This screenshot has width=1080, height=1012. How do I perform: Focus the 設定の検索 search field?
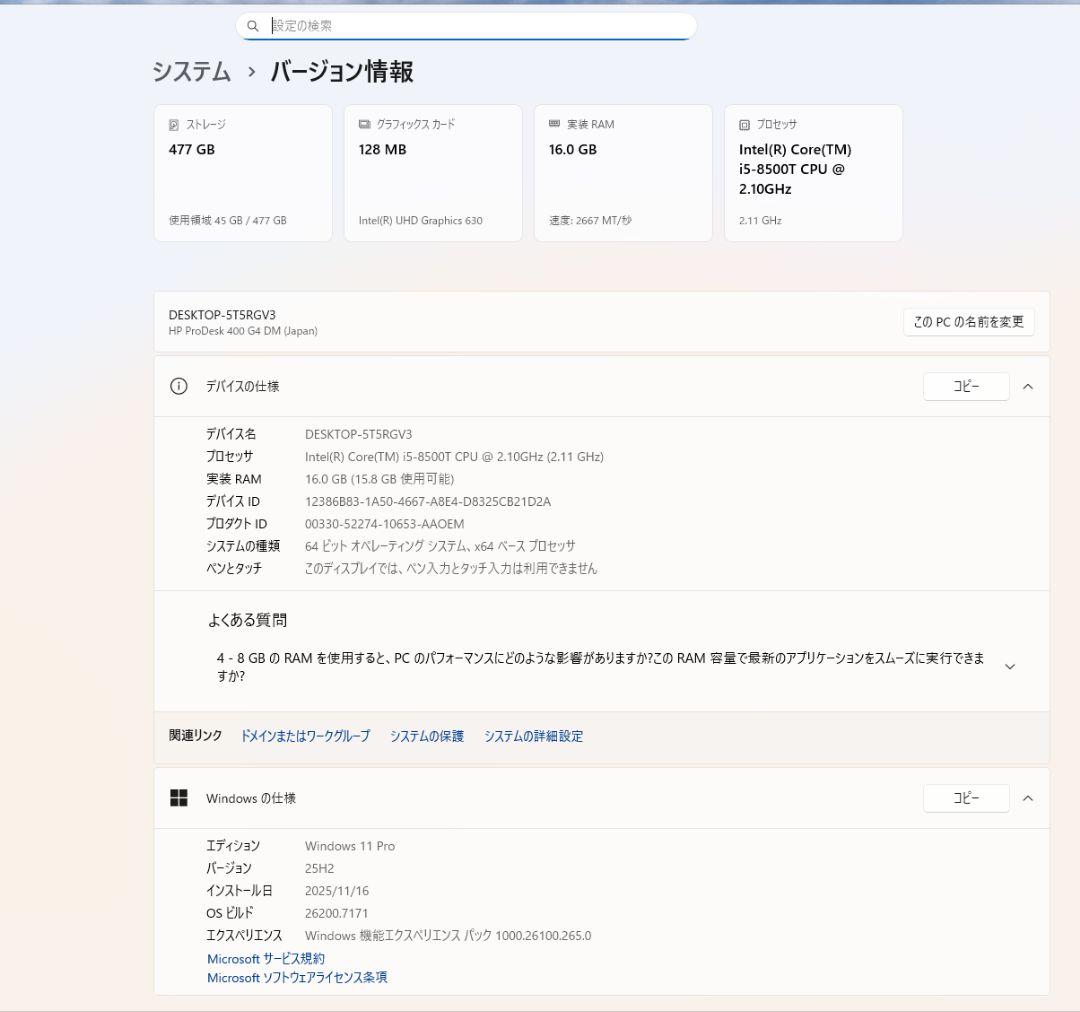click(x=480, y=26)
